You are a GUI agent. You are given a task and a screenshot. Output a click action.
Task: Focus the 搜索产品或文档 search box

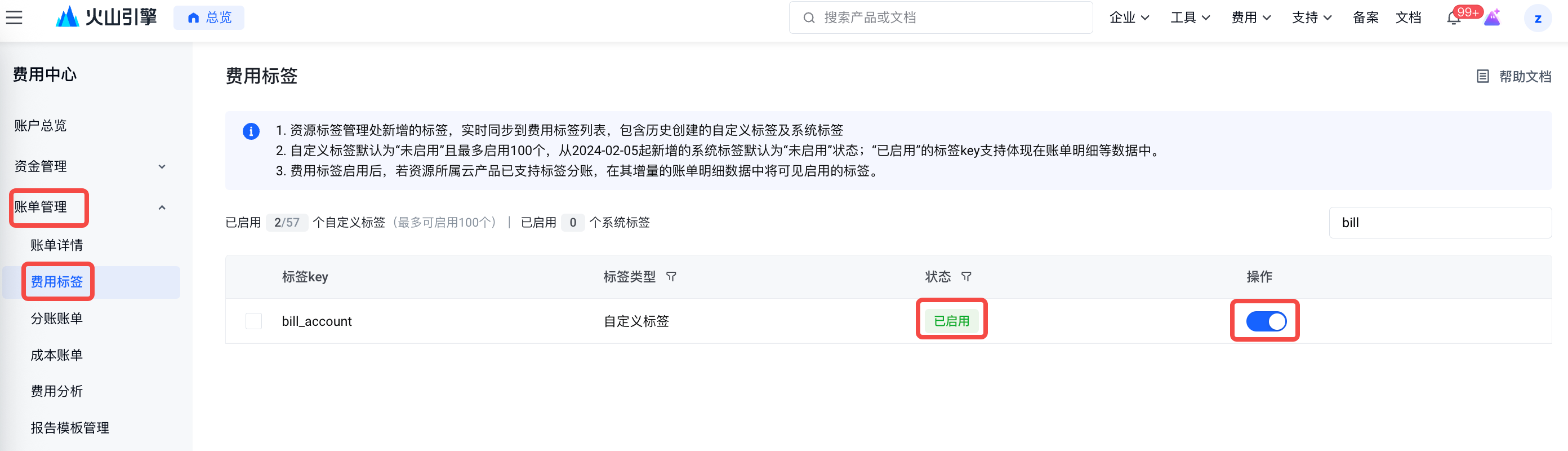click(x=941, y=17)
